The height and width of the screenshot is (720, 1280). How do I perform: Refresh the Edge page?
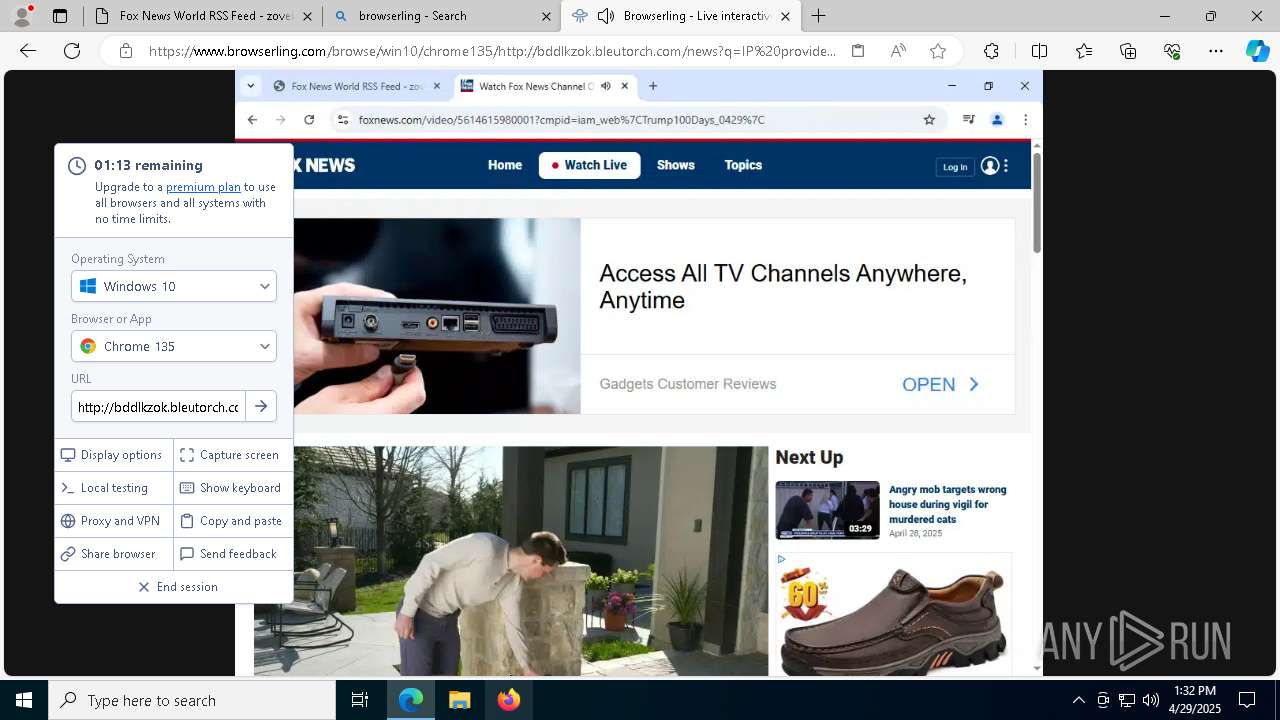point(72,51)
